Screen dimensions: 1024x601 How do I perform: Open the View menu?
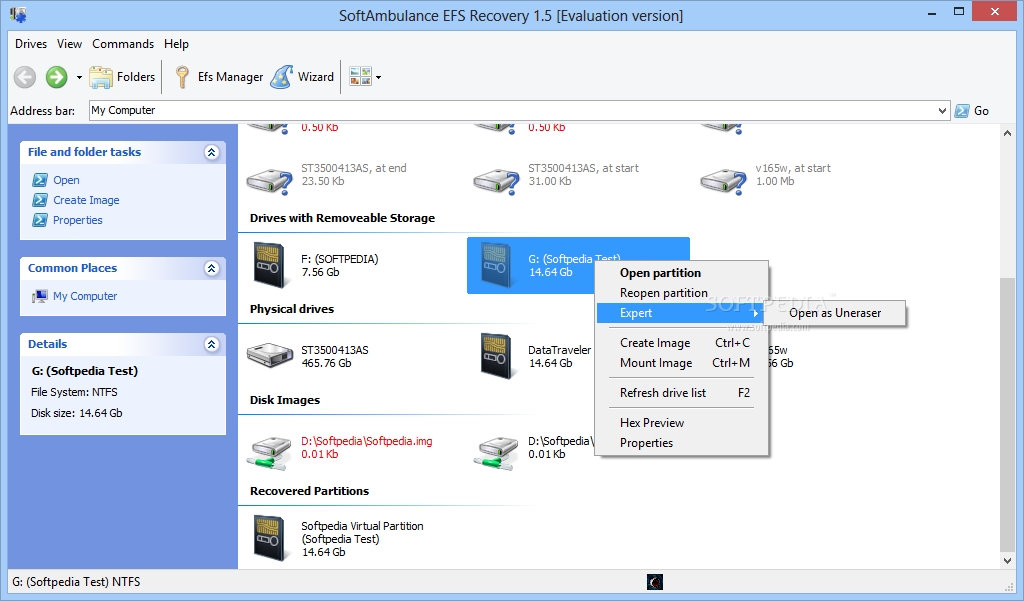[x=69, y=44]
